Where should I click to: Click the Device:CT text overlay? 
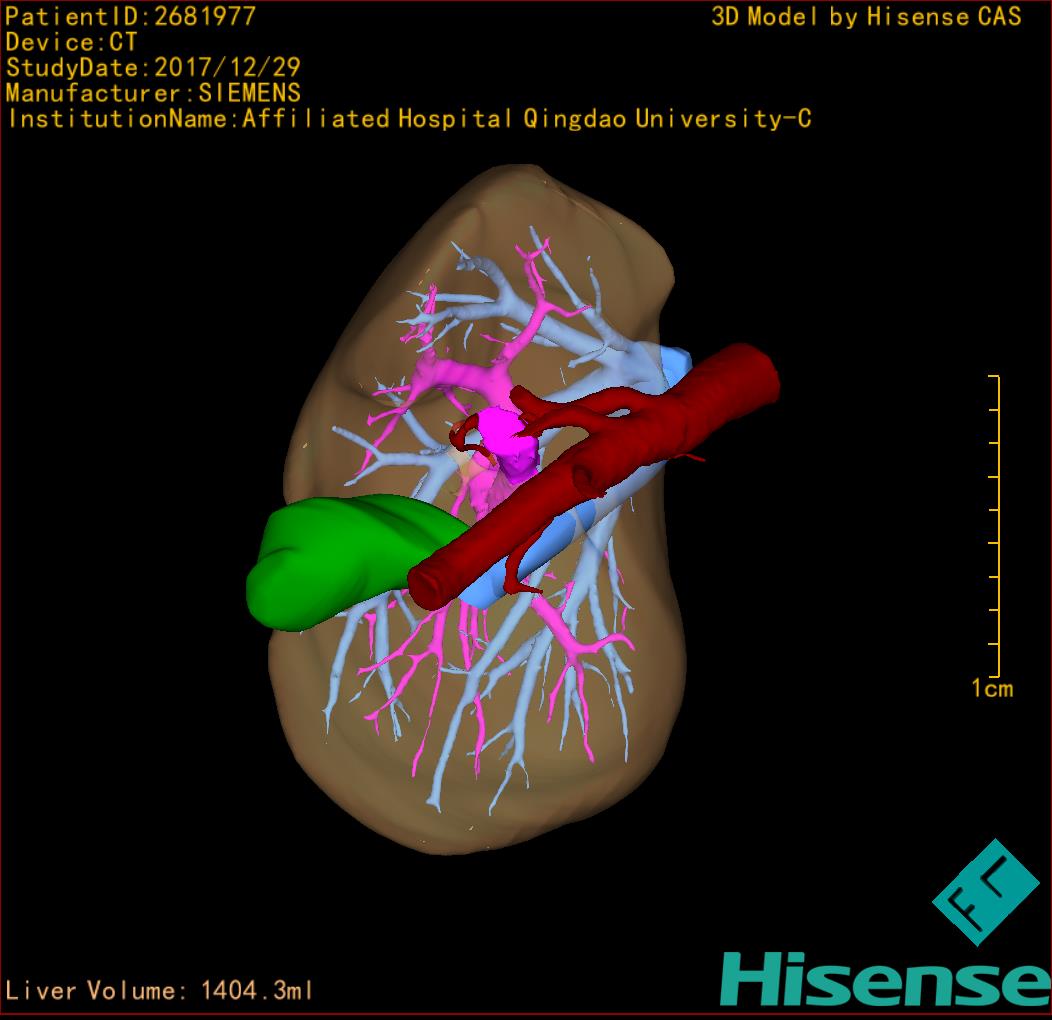coord(71,42)
